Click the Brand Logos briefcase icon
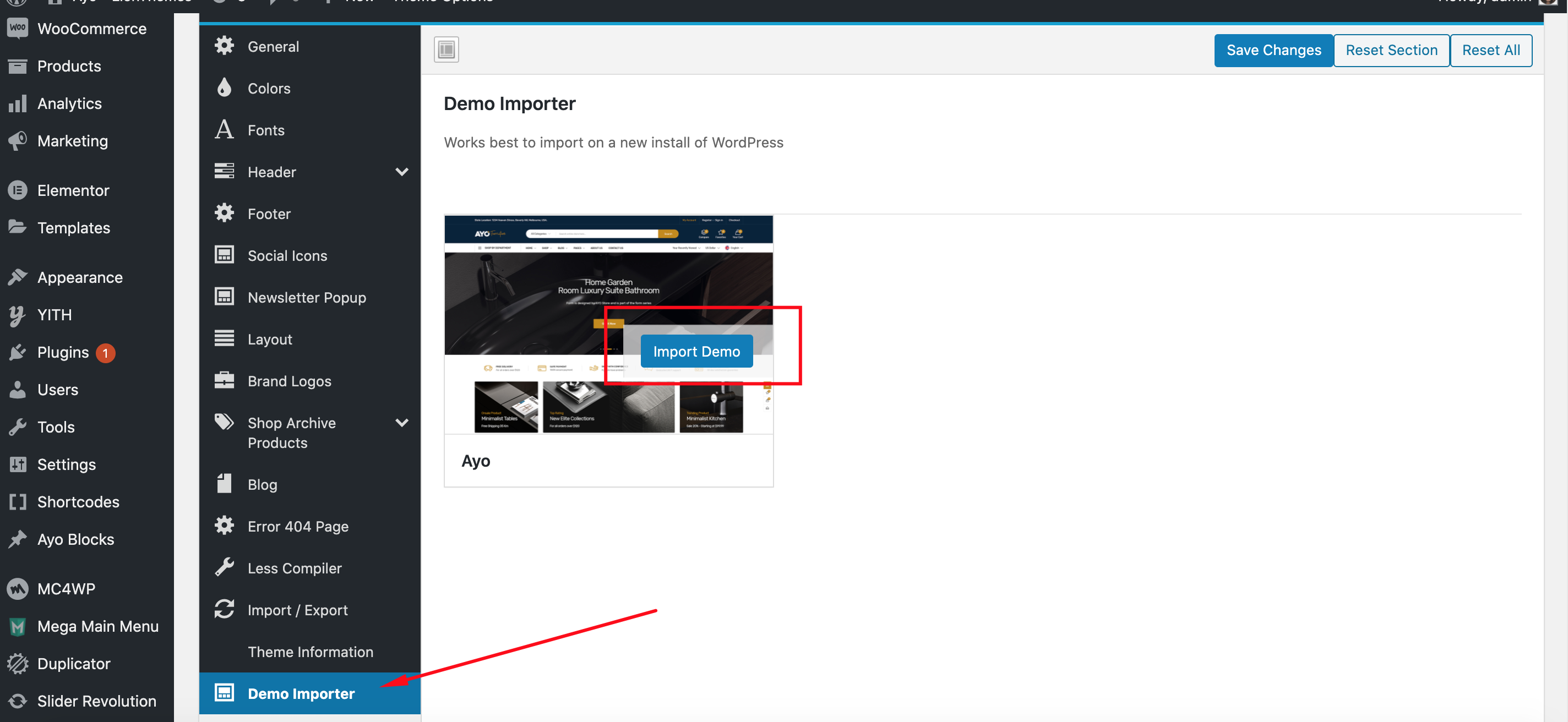This screenshot has width=1568, height=722. coord(224,381)
